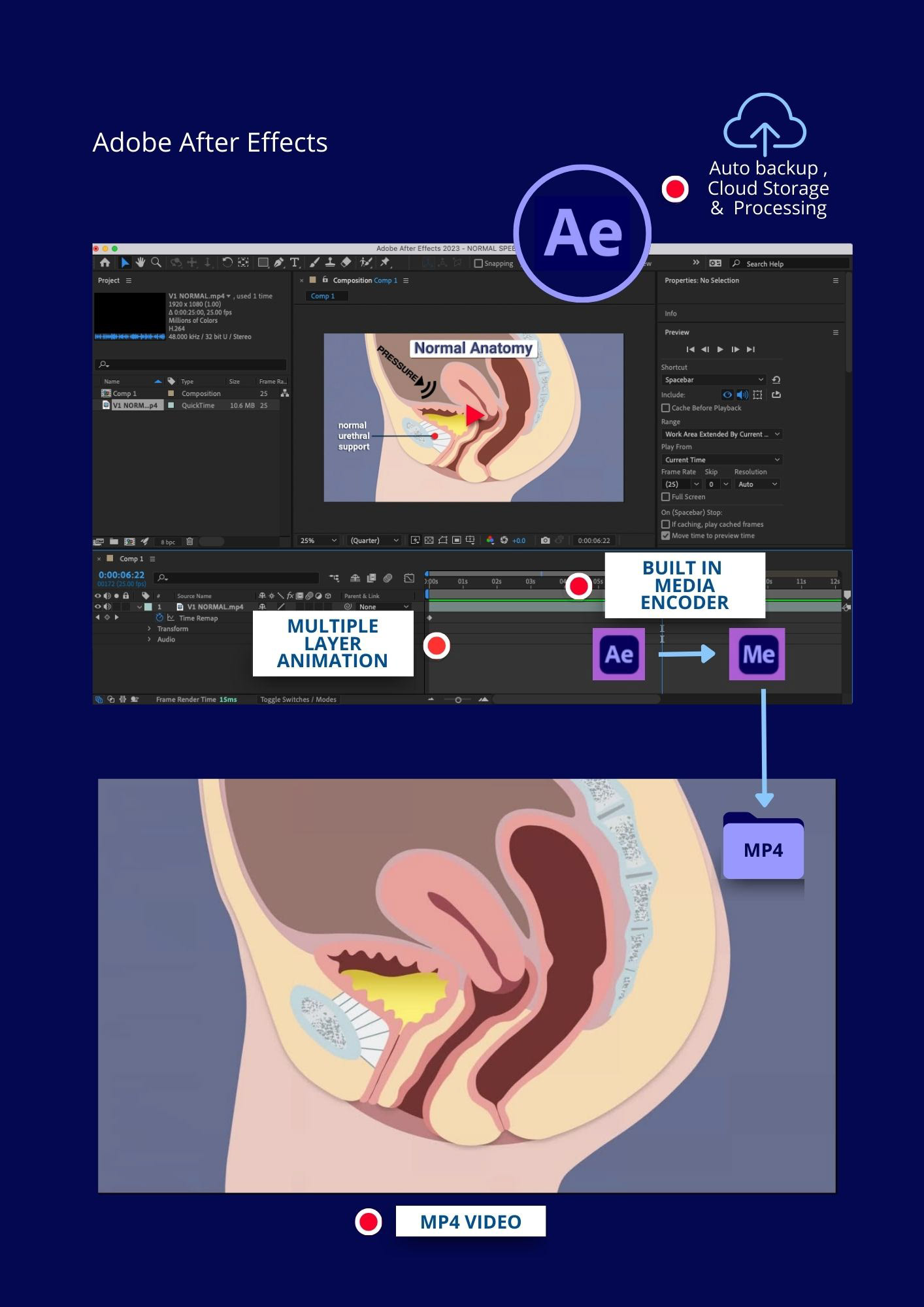Open the Parent & Link None dropdown

coord(384,606)
